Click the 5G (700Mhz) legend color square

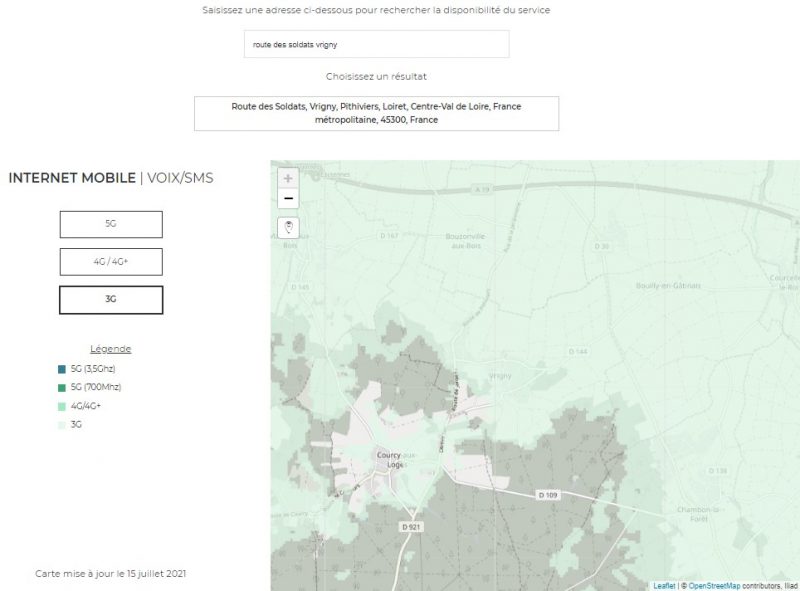pos(62,387)
